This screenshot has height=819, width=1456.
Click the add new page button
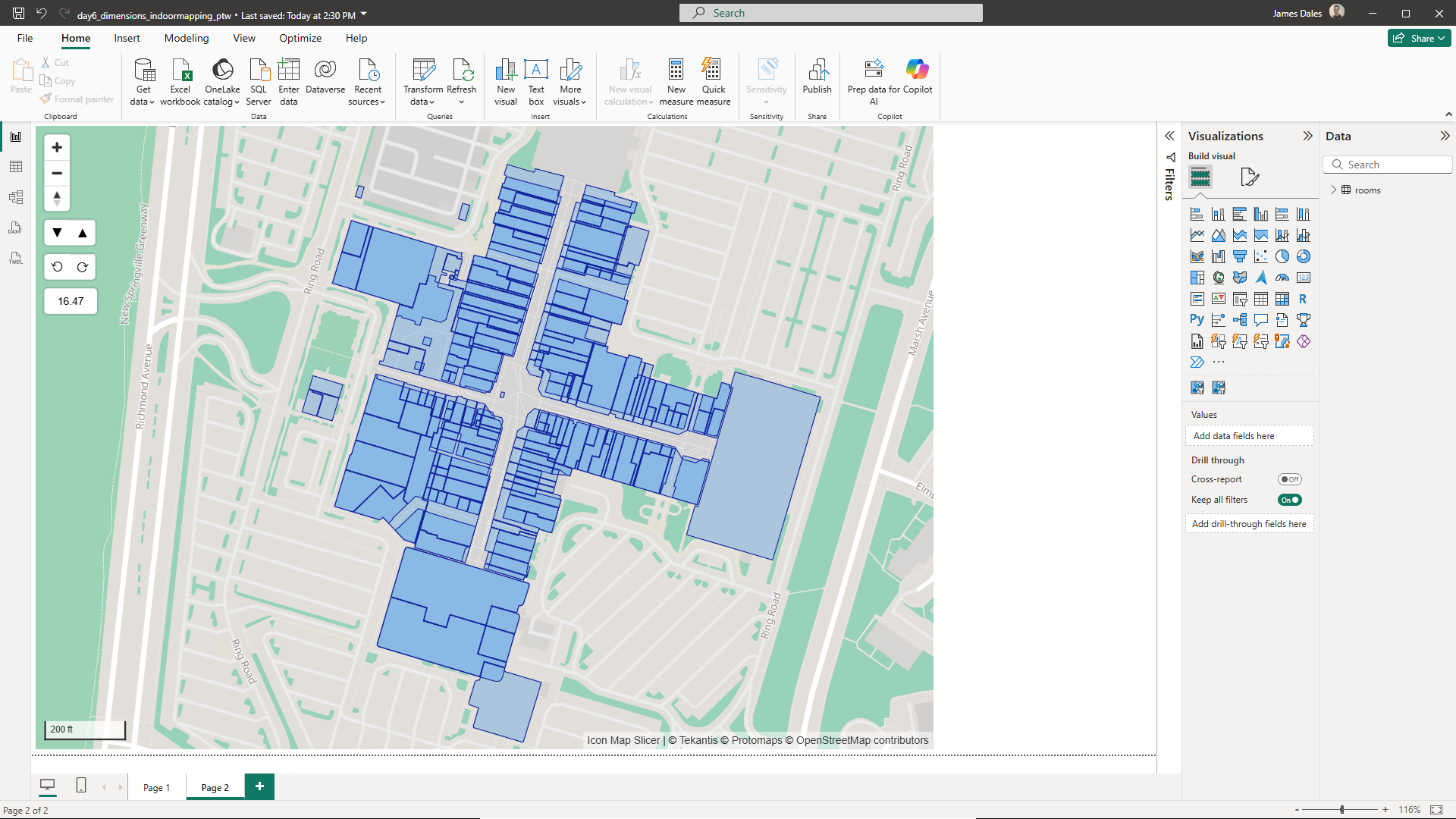[259, 786]
